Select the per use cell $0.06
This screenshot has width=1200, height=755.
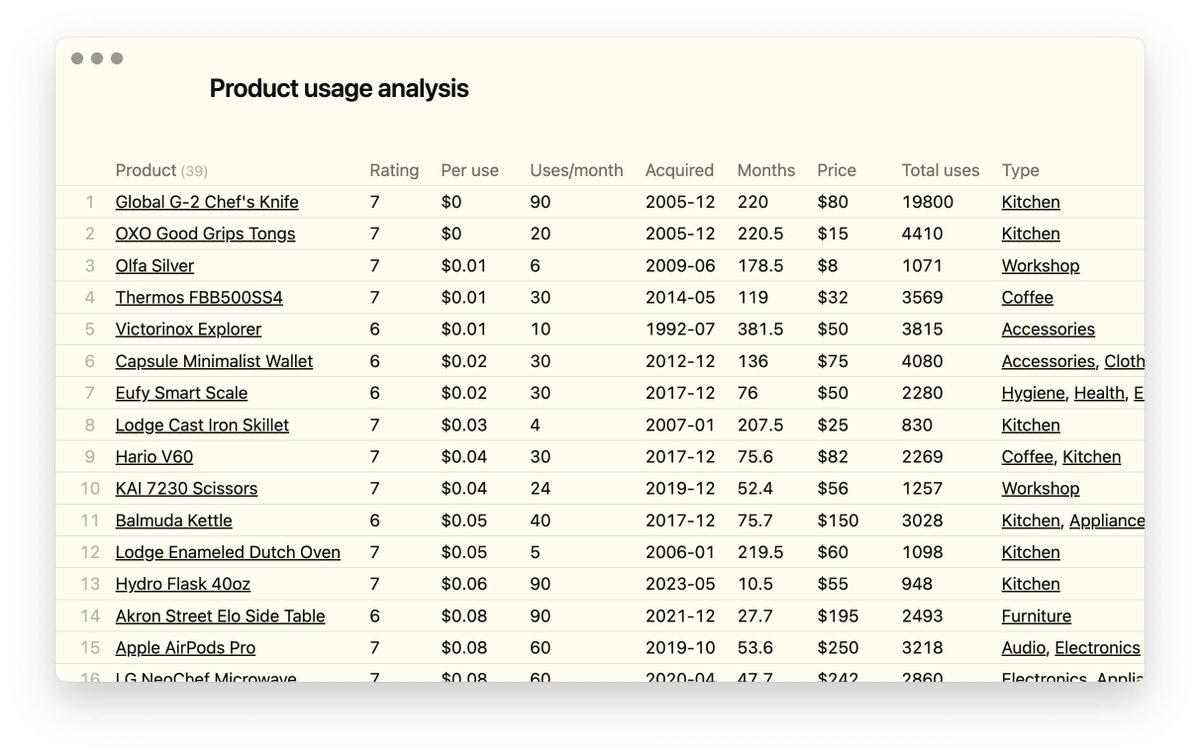[x=465, y=585]
